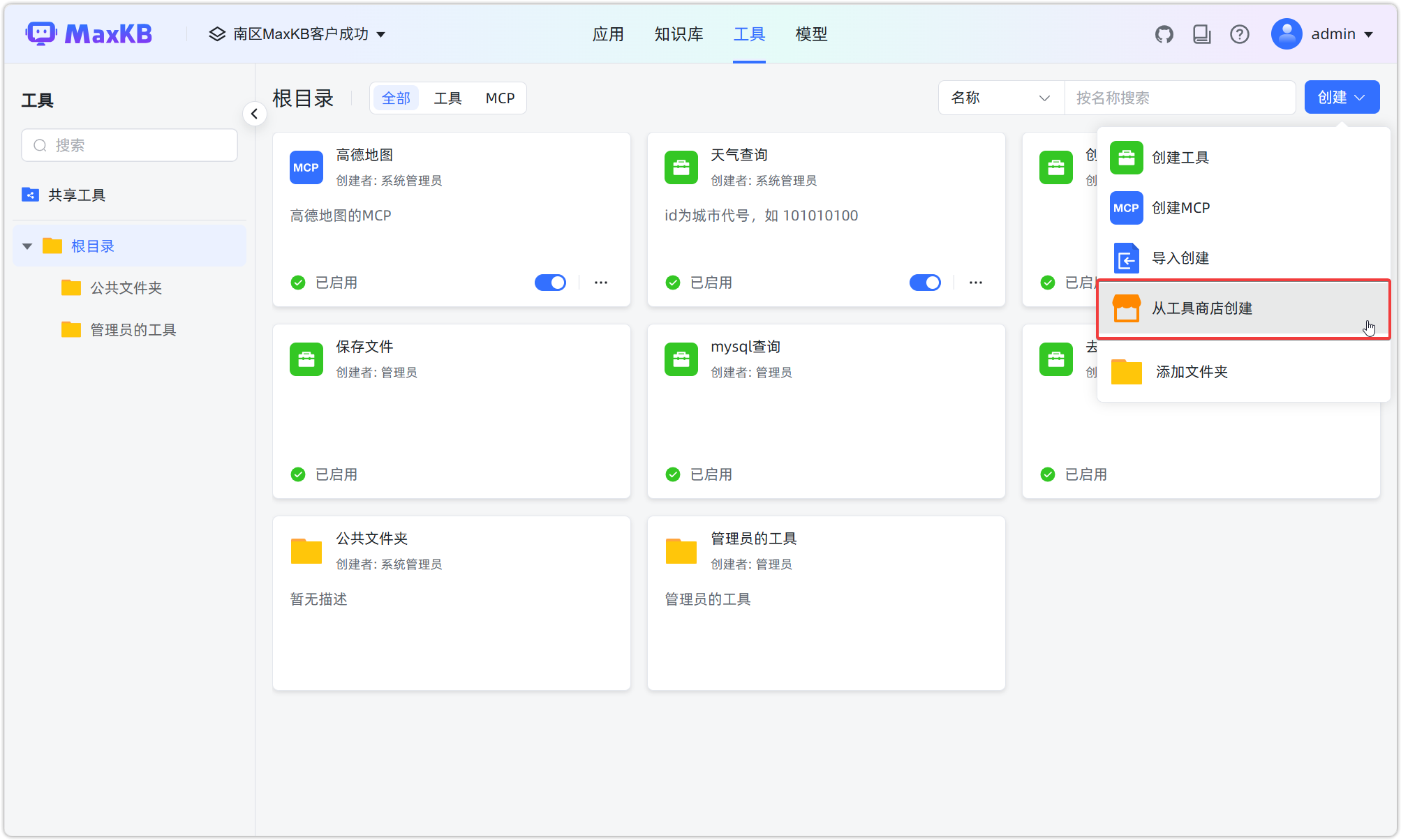
Task: Click the green tool icon on 天气查询 card
Action: click(x=681, y=167)
